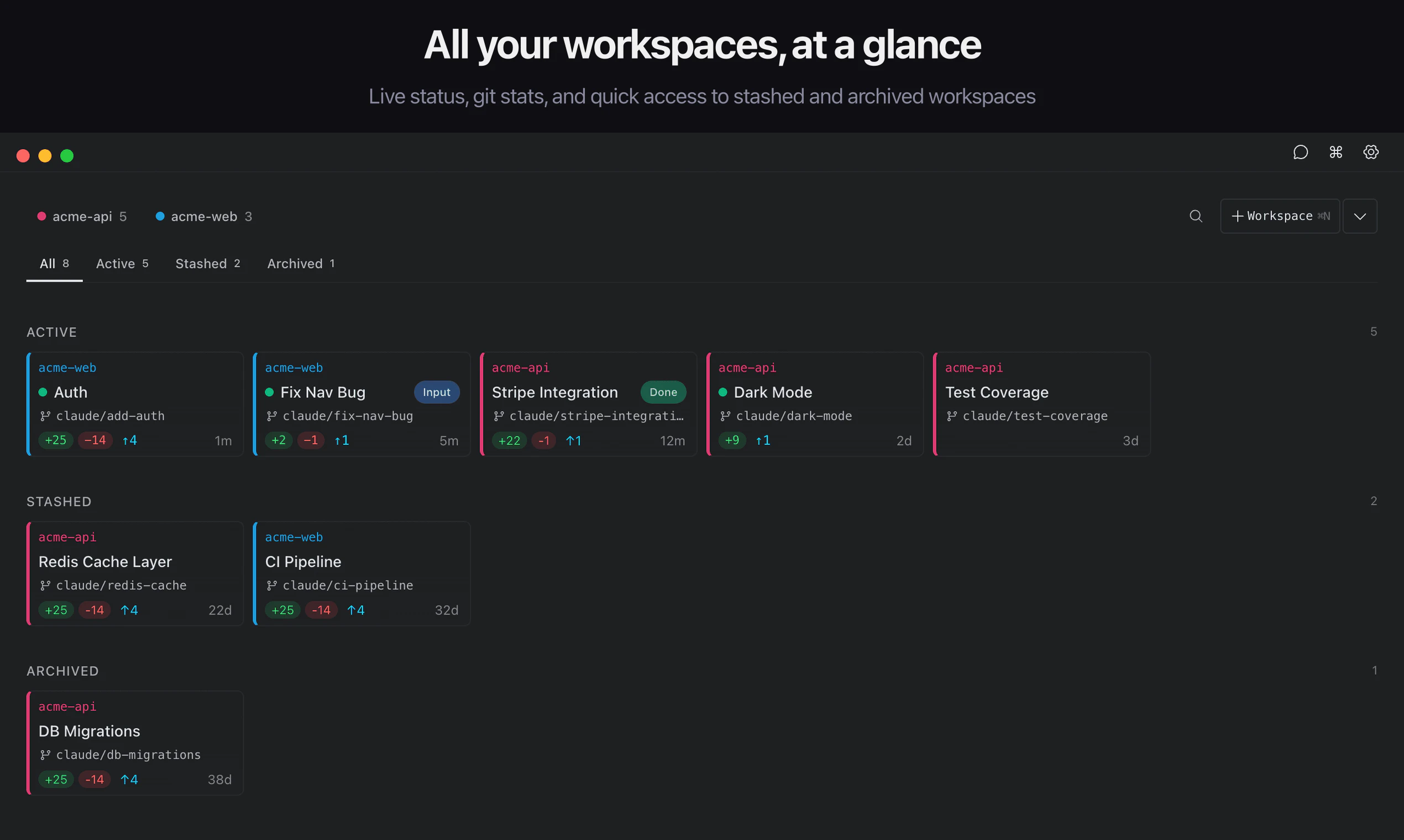Switch to the Archived tab
The image size is (1404, 840).
click(301, 264)
